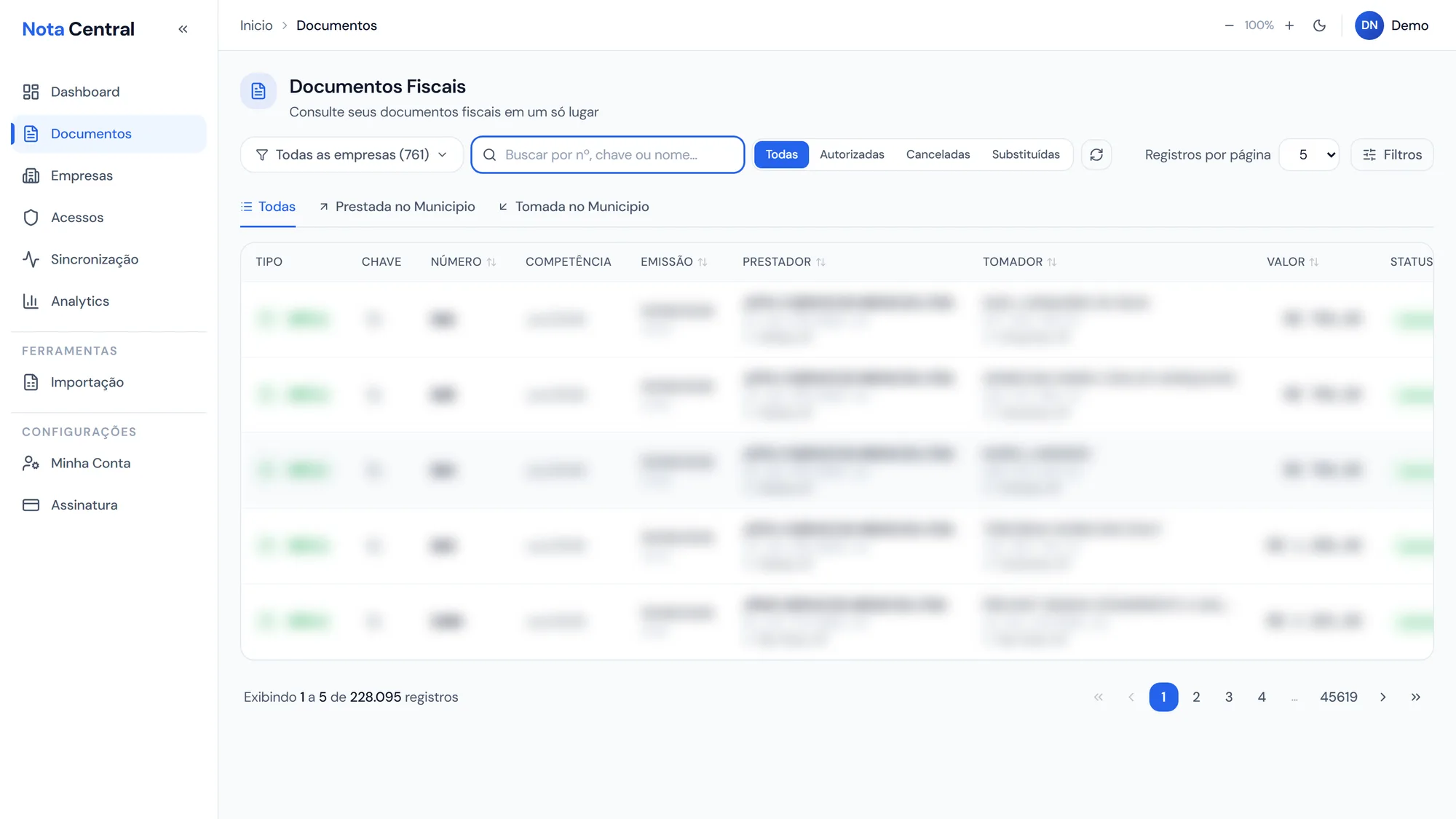The width and height of the screenshot is (1456, 819).
Task: Go to next page arrow
Action: [x=1383, y=697]
